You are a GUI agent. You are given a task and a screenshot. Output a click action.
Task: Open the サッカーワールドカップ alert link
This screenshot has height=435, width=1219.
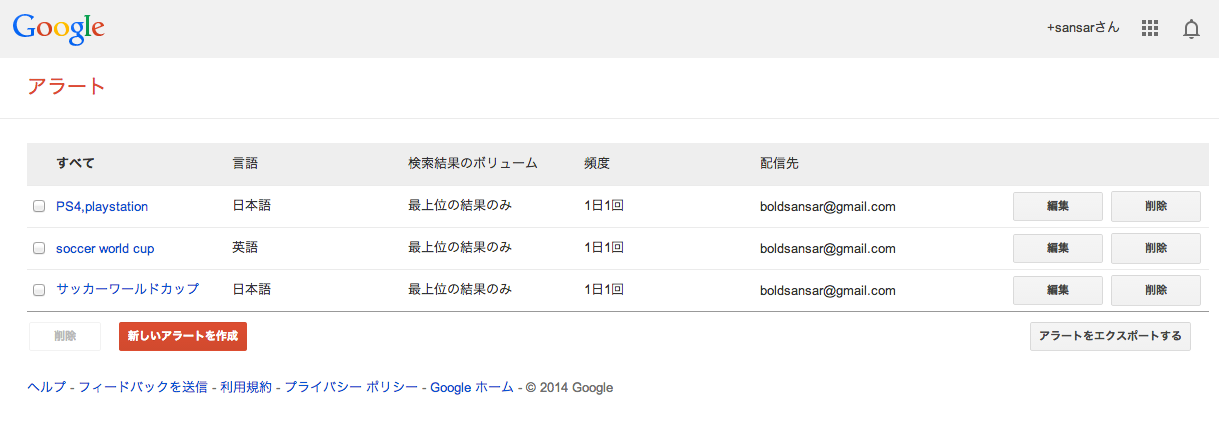(127, 290)
